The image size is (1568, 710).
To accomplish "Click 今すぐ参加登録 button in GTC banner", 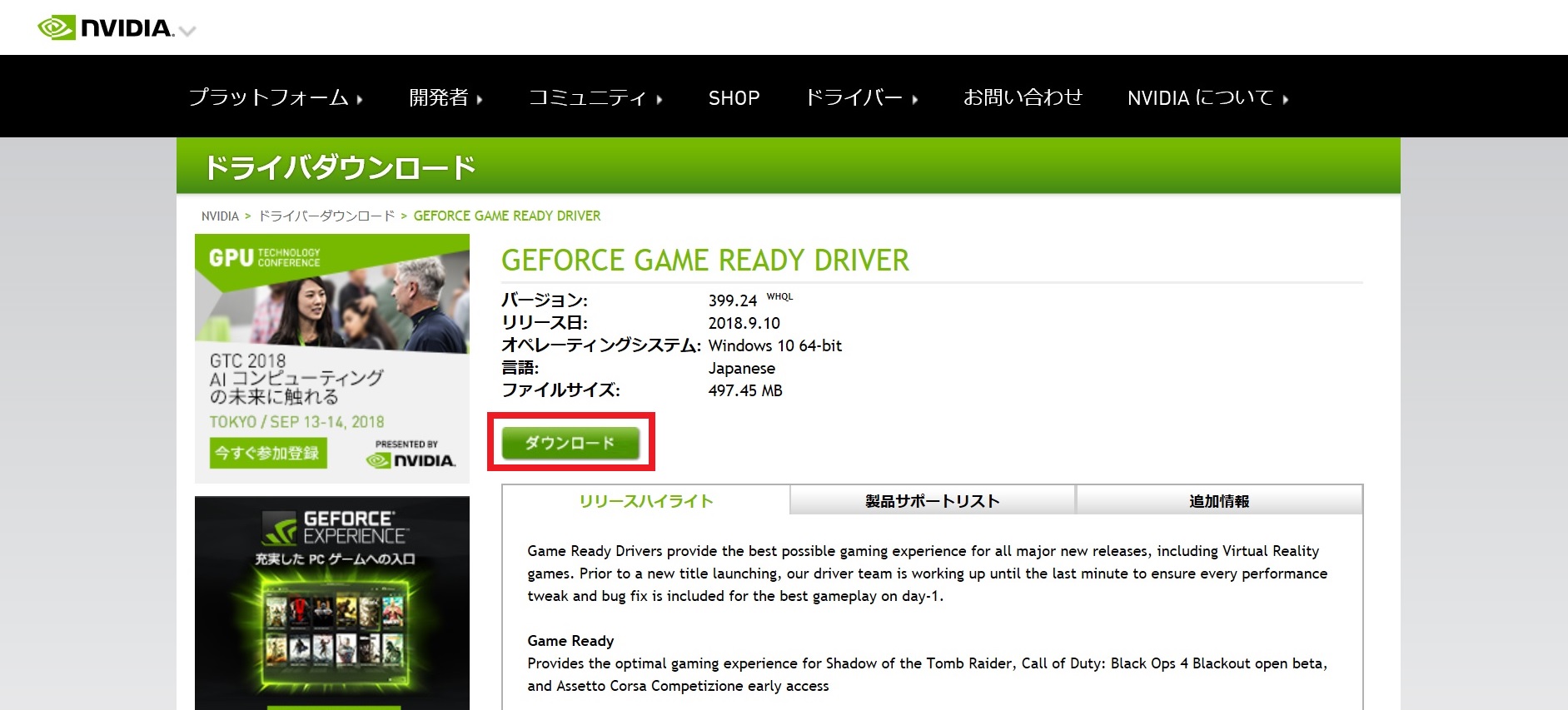I will 268,453.
